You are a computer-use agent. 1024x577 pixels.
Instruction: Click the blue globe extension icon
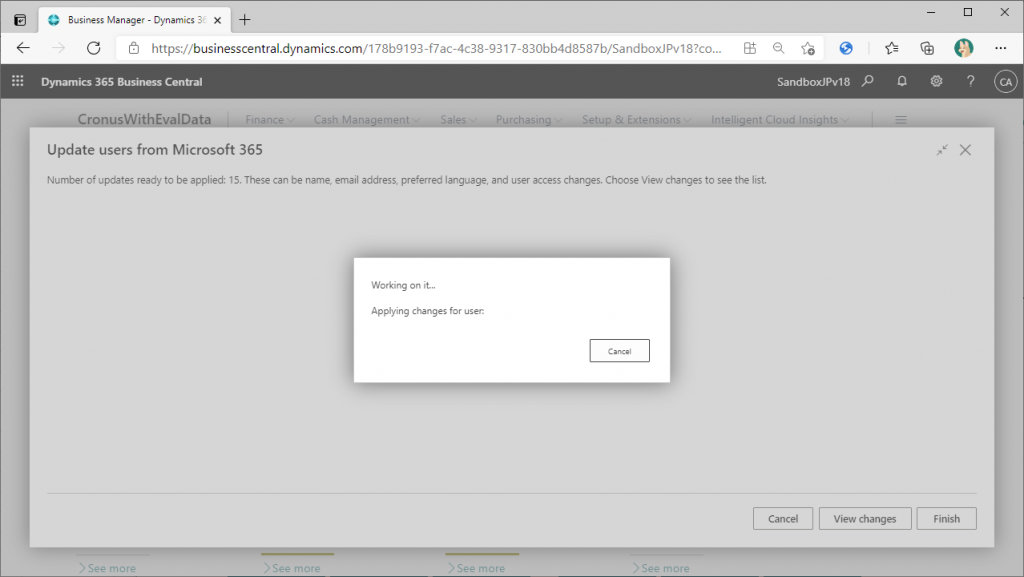846,48
